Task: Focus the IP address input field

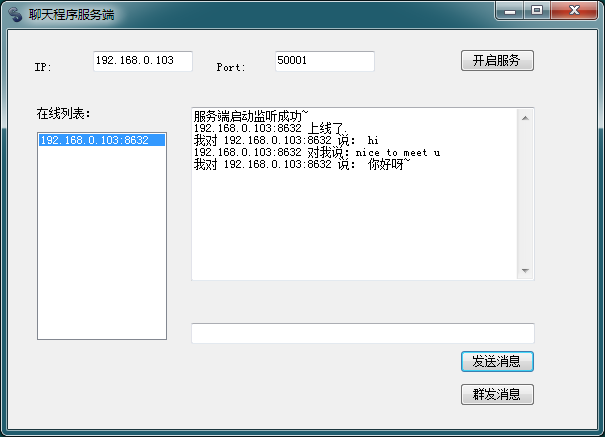Action: [143, 61]
